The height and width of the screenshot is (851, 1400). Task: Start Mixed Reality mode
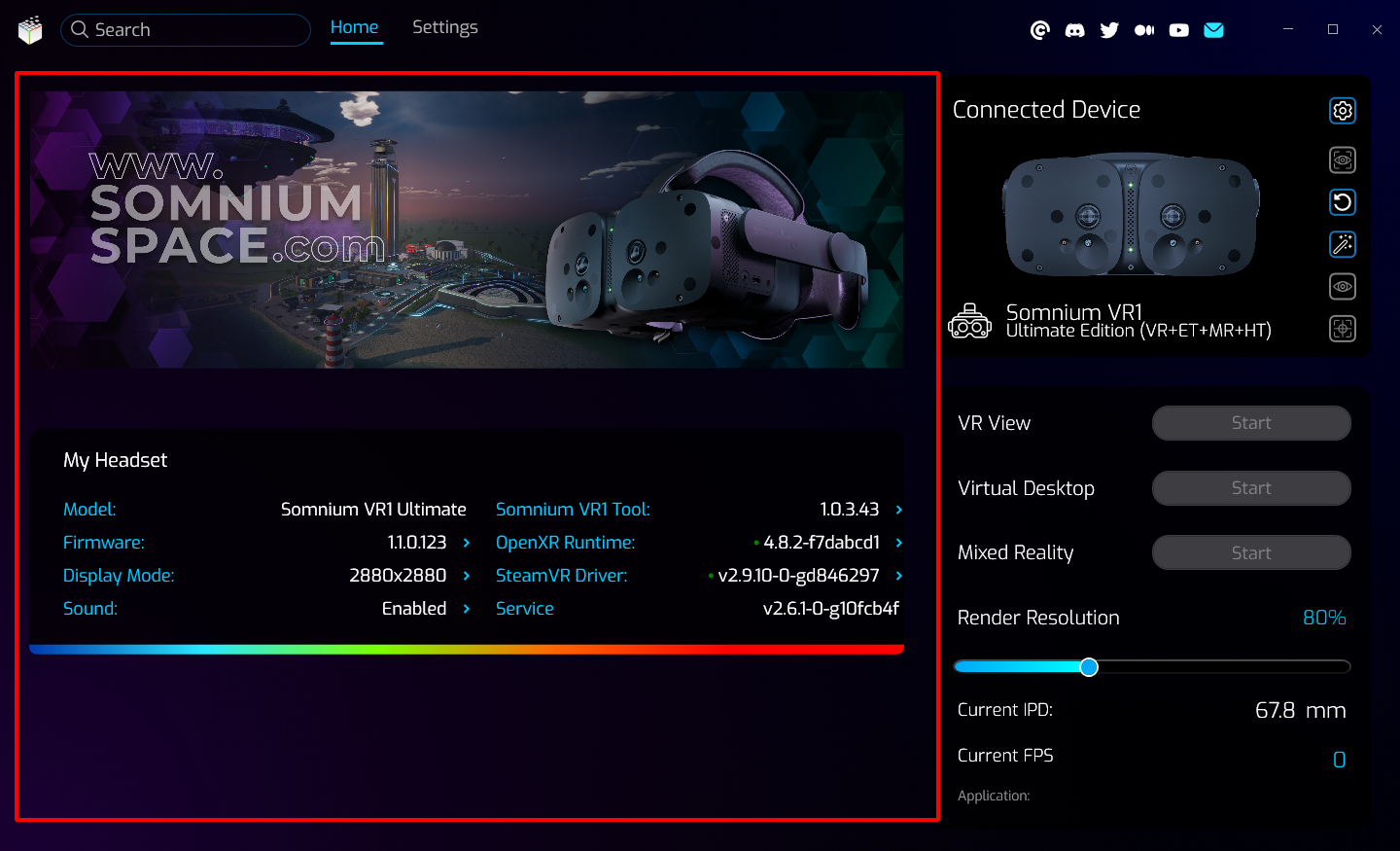1250,552
